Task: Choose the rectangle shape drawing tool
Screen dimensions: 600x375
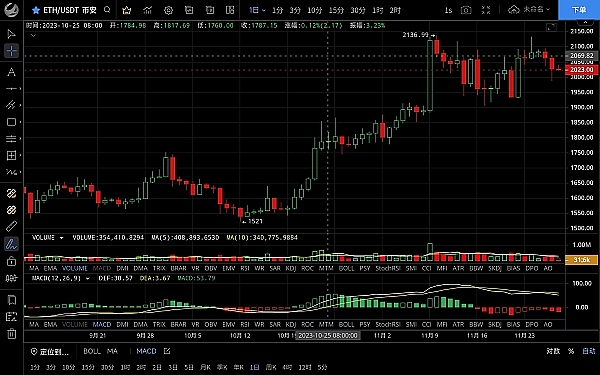Action: tap(11, 122)
